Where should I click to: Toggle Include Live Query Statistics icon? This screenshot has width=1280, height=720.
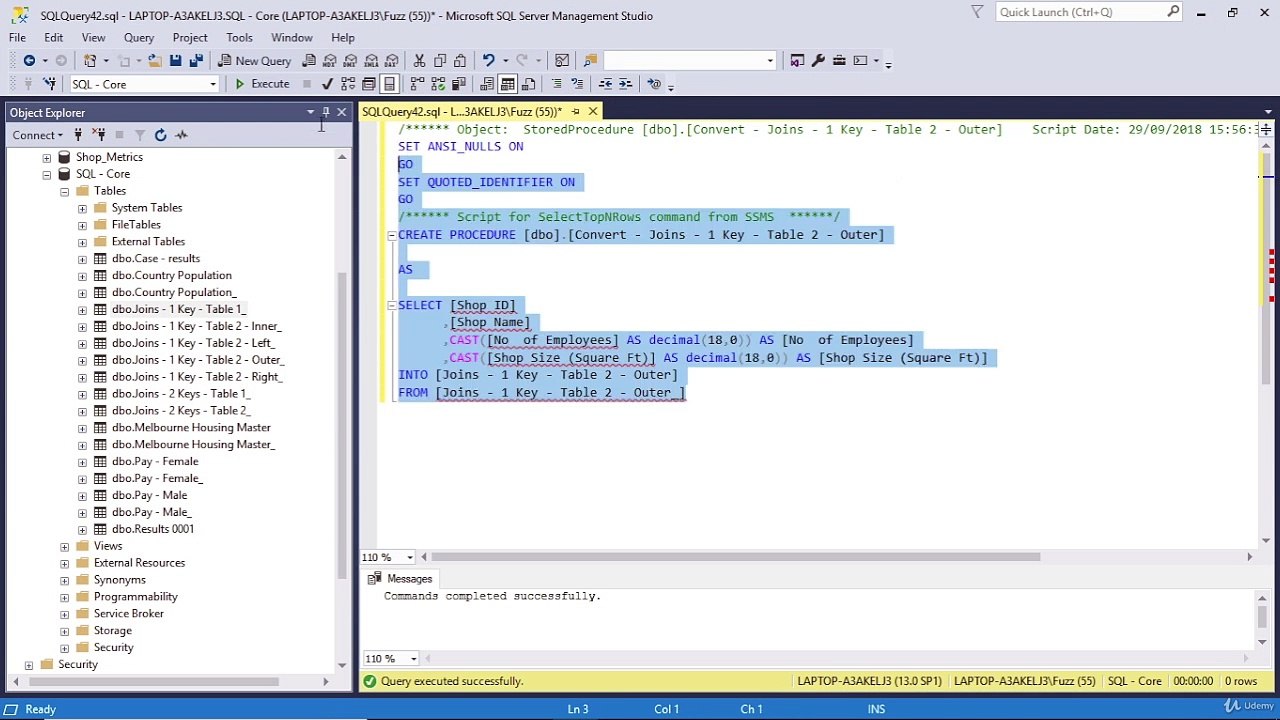click(438, 84)
